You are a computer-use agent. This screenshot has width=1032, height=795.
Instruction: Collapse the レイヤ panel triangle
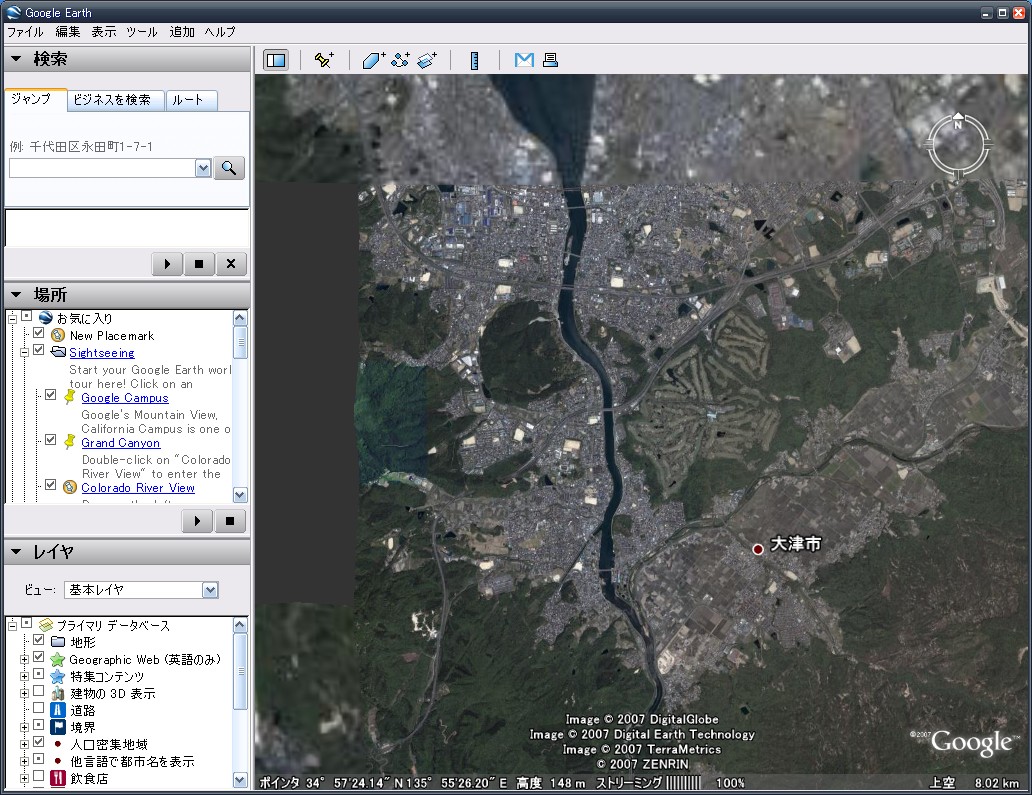pyautogui.click(x=16, y=551)
